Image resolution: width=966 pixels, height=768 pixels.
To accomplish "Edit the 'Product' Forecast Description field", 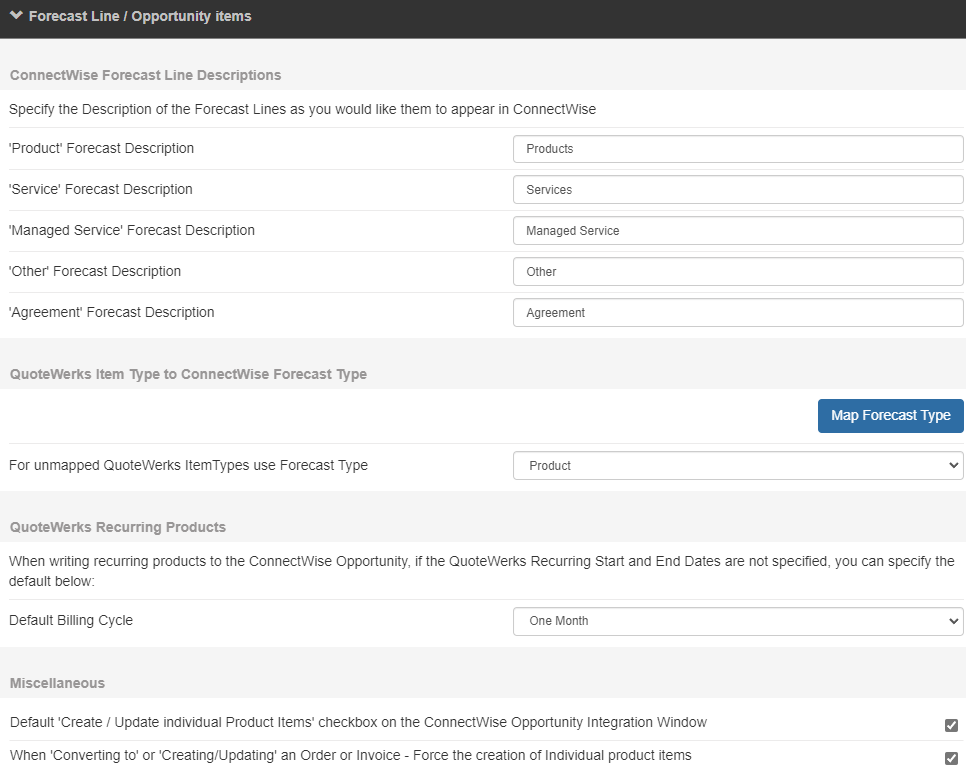I will pos(737,149).
